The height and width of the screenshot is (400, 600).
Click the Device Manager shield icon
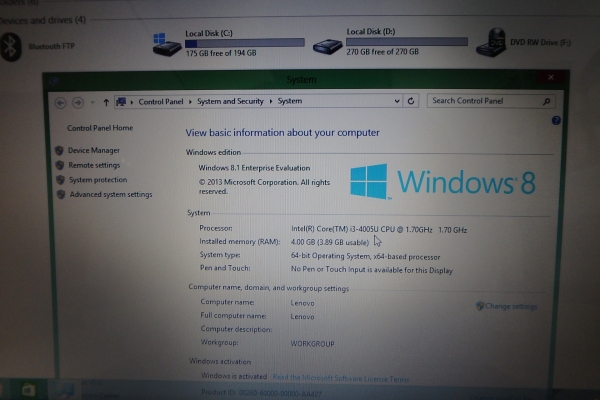coord(59,150)
